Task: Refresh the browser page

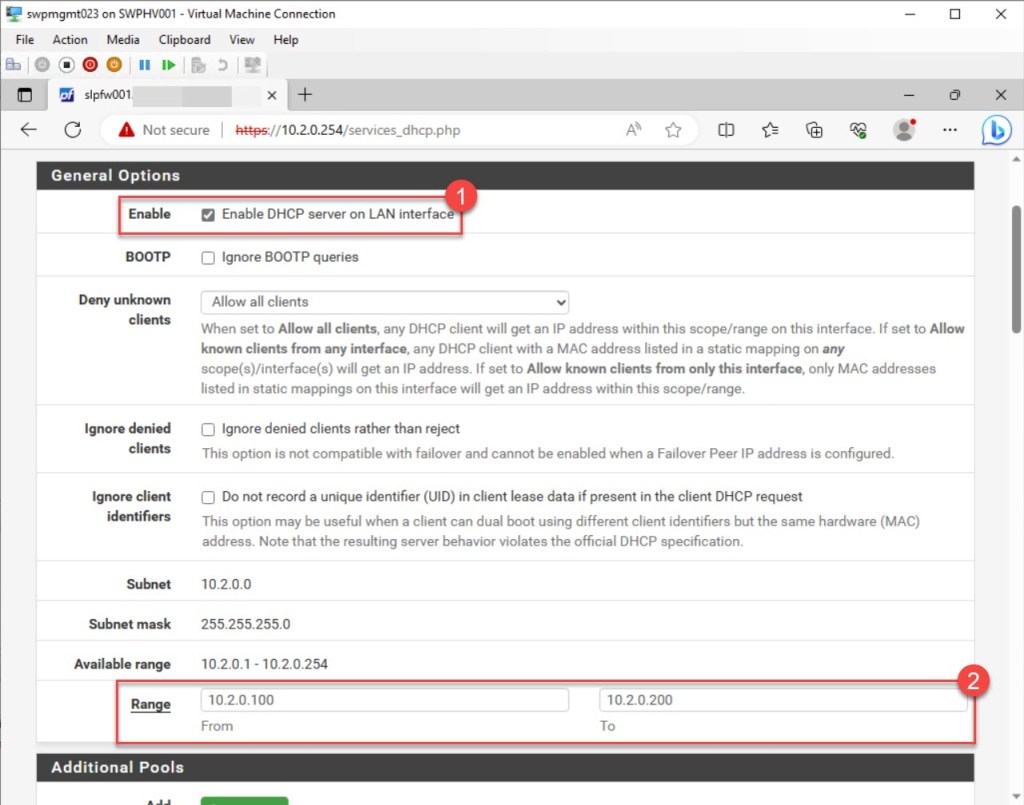Action: pos(72,130)
